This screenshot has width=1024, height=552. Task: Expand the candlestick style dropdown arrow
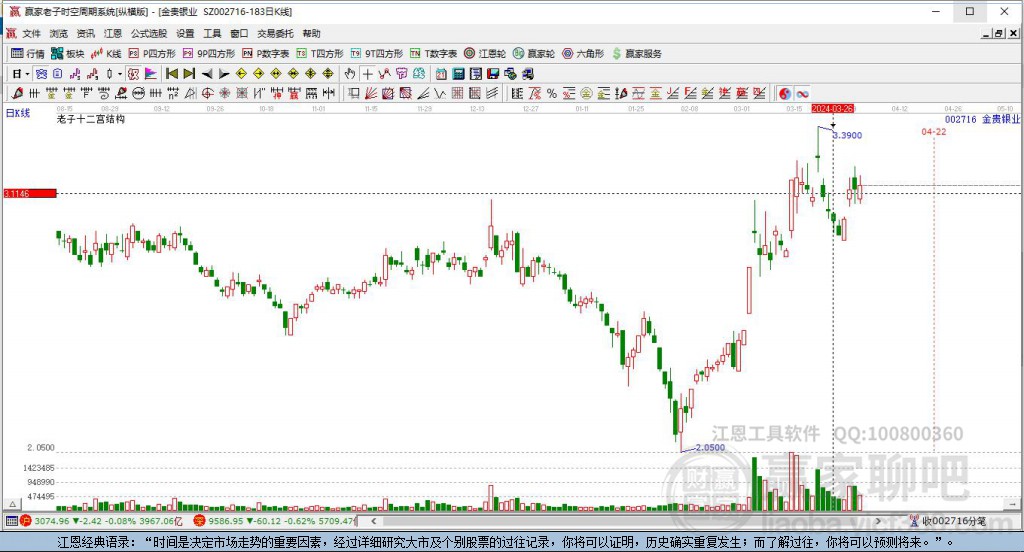(x=120, y=74)
